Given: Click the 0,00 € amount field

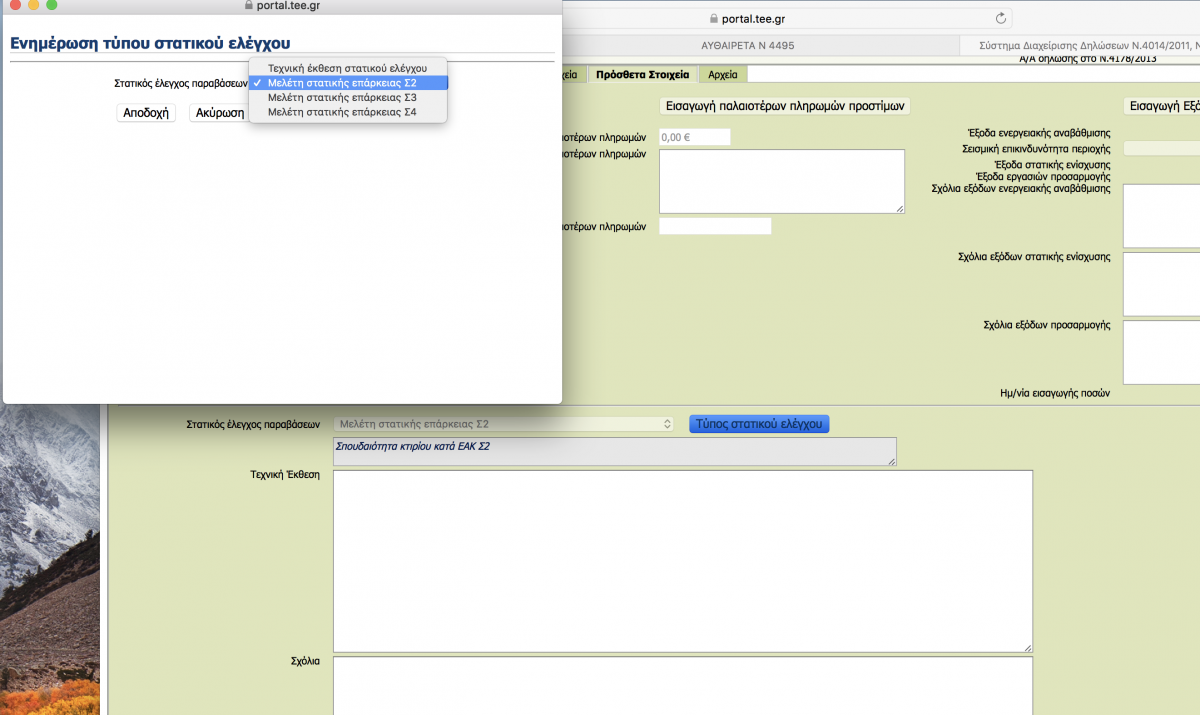Looking at the screenshot, I should point(694,137).
